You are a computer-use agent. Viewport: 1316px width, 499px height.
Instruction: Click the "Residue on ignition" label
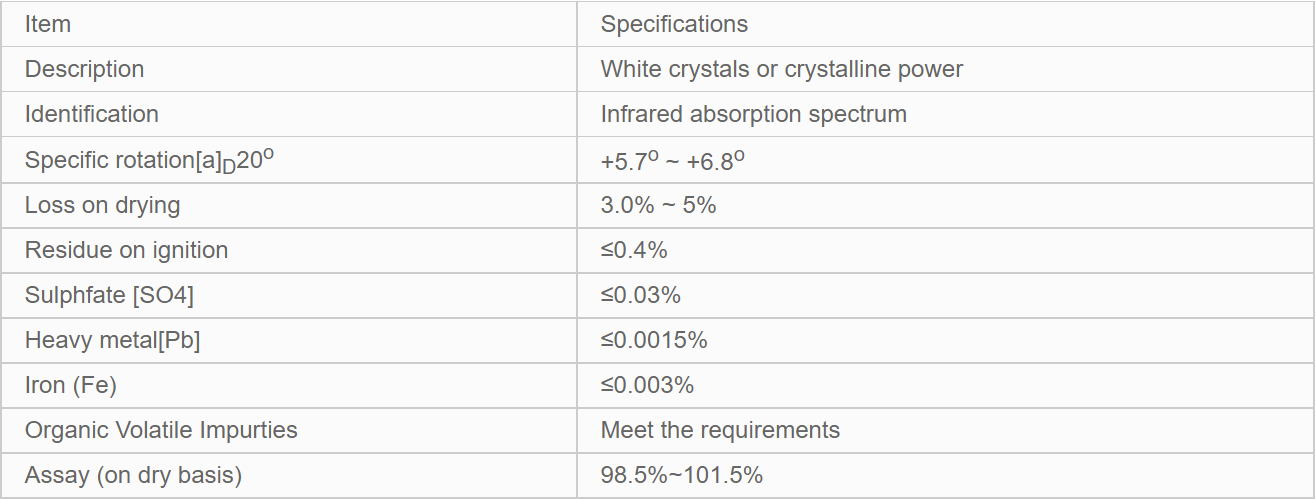[x=126, y=250]
